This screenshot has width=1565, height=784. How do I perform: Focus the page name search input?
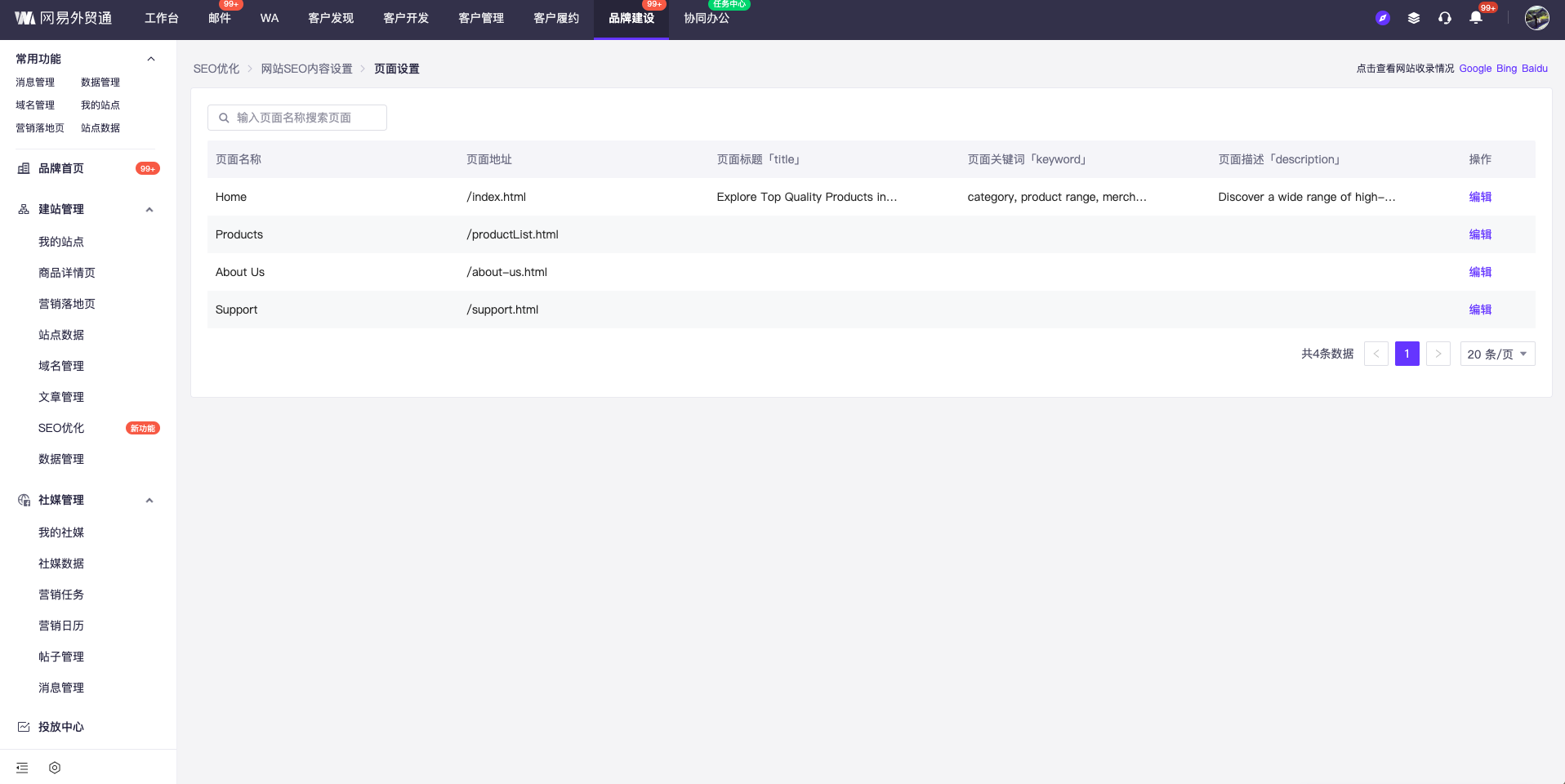tap(306, 118)
